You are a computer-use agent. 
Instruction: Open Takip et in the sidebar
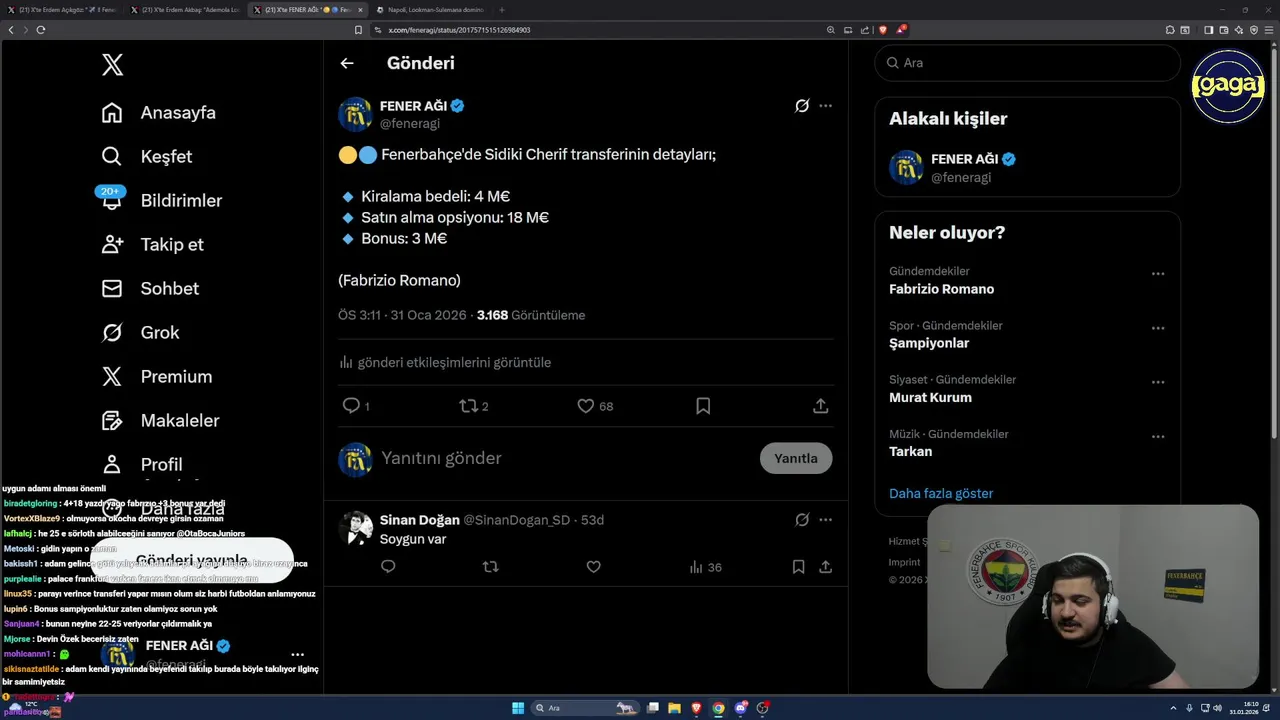[152, 245]
